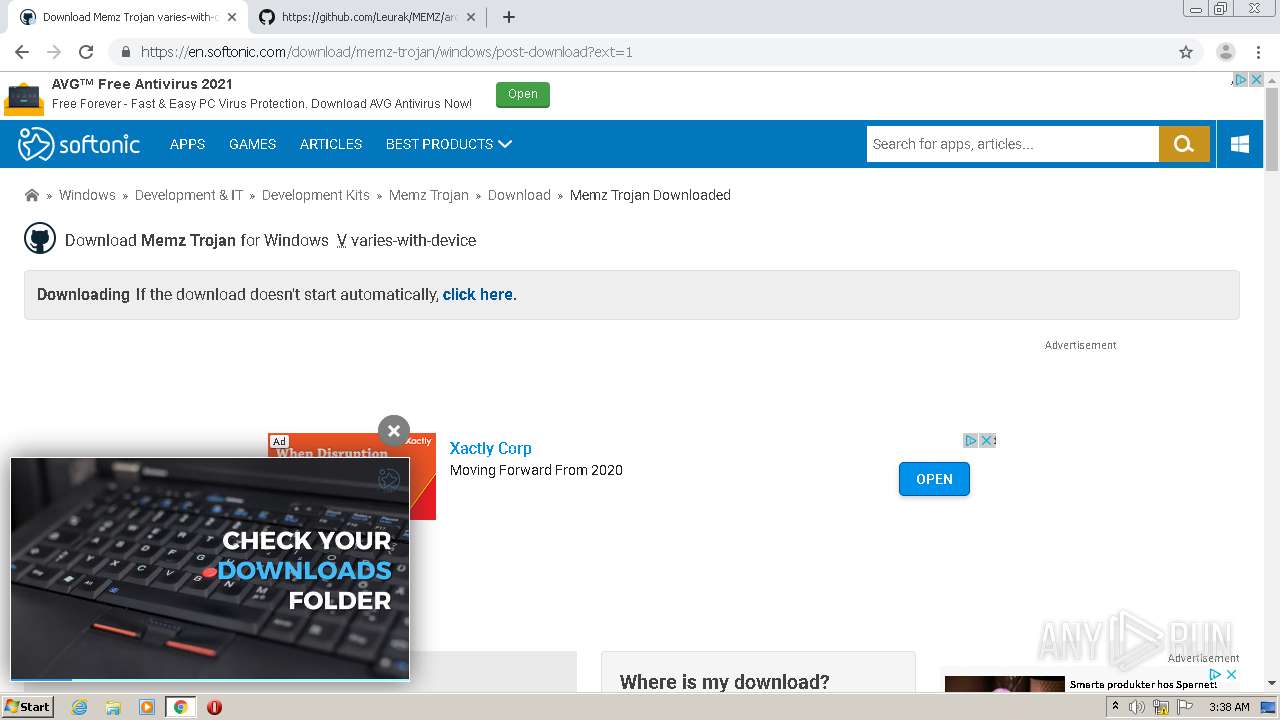Close the floating video popup

394,431
